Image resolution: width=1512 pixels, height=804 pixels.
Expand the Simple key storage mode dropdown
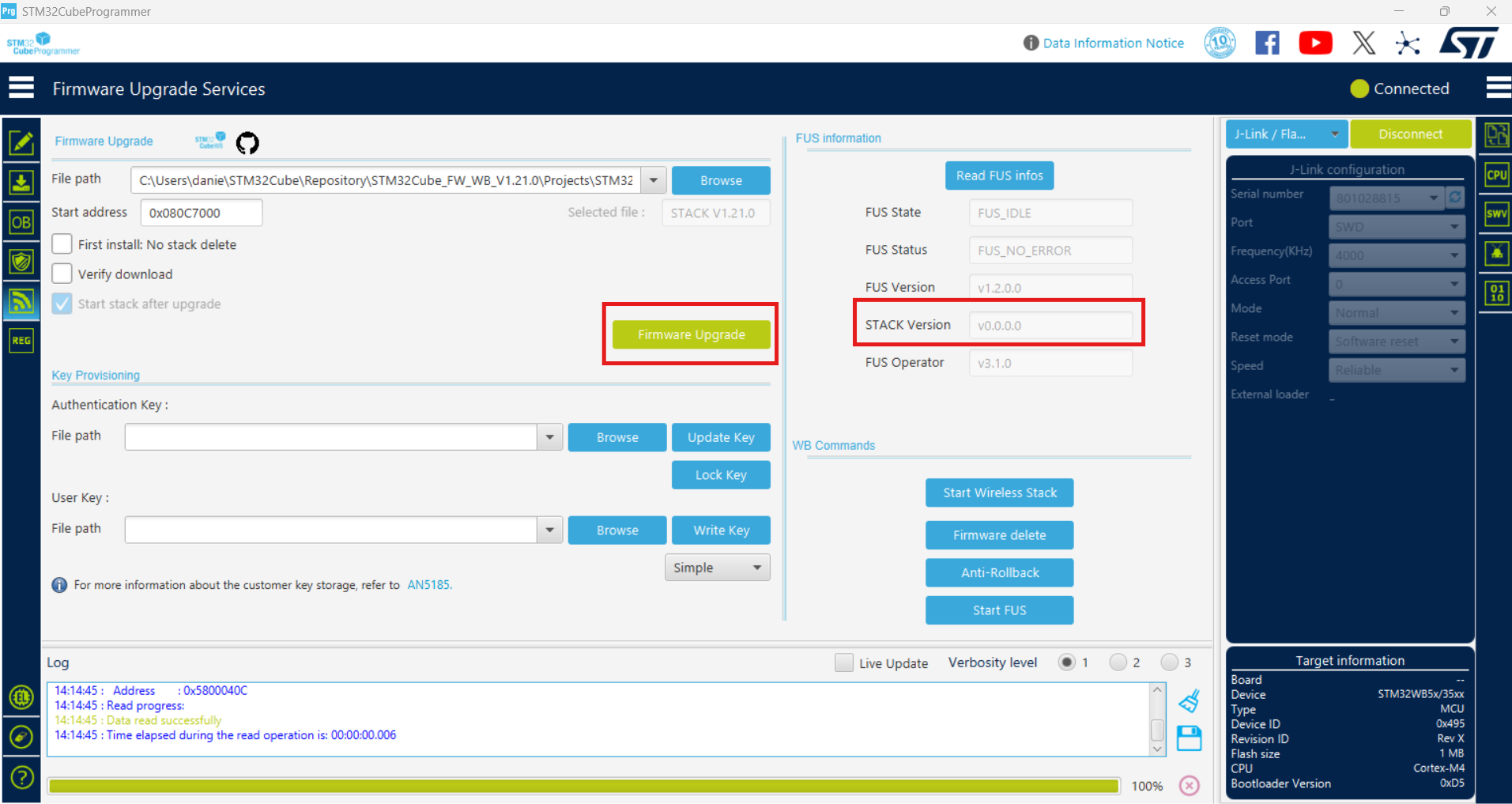tap(716, 567)
